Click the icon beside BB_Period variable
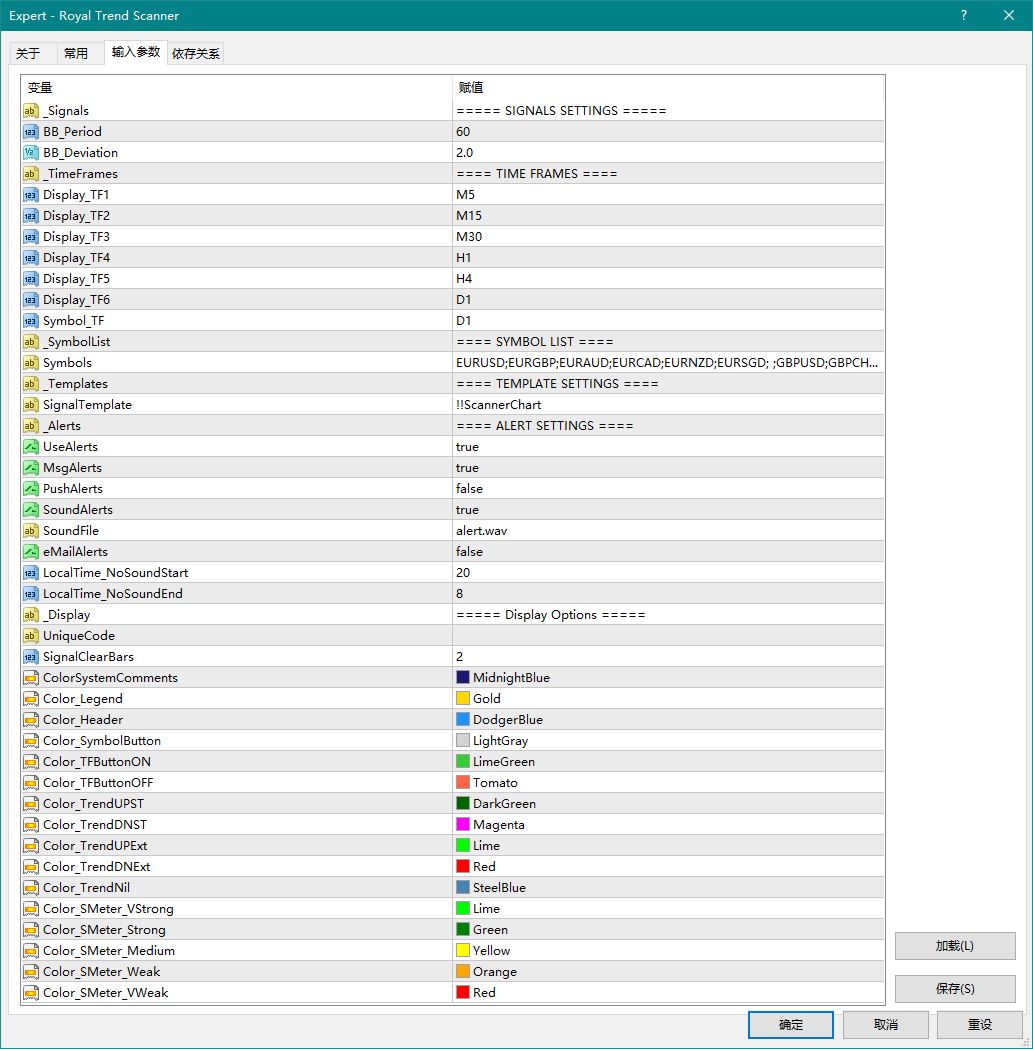The image size is (1033, 1049). [x=31, y=132]
